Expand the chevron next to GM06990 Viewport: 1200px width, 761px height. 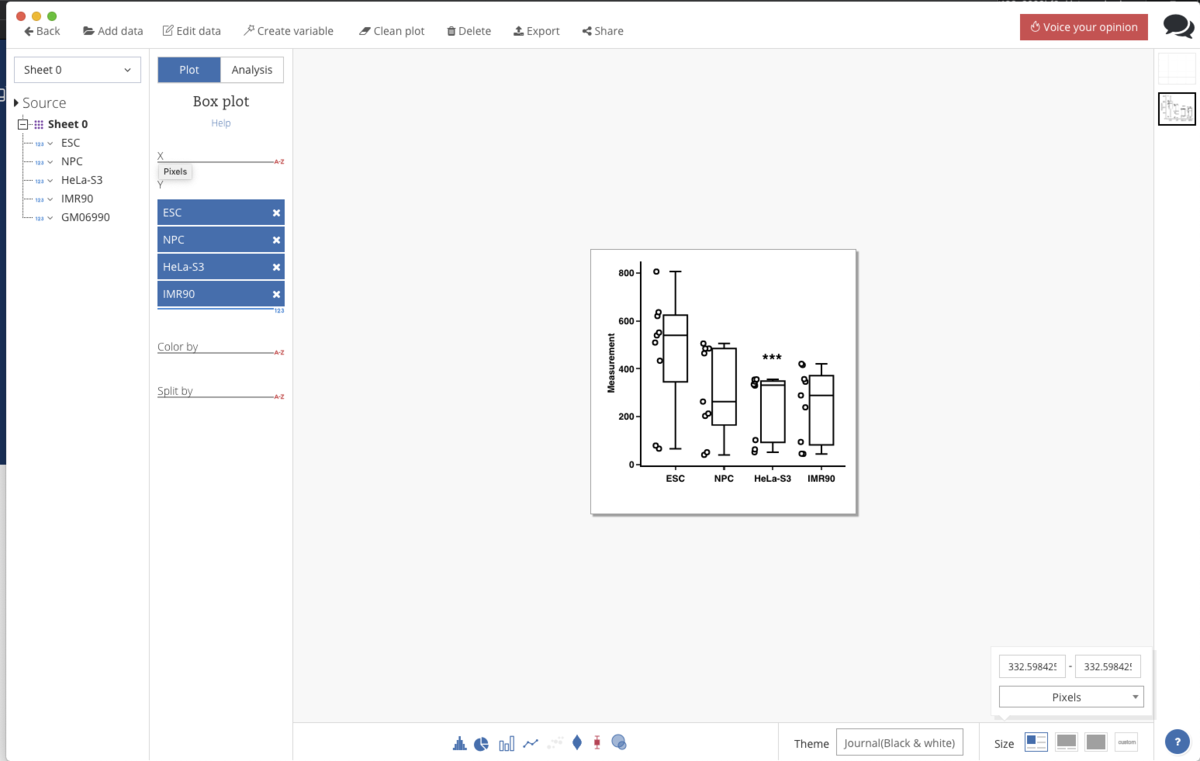50,218
